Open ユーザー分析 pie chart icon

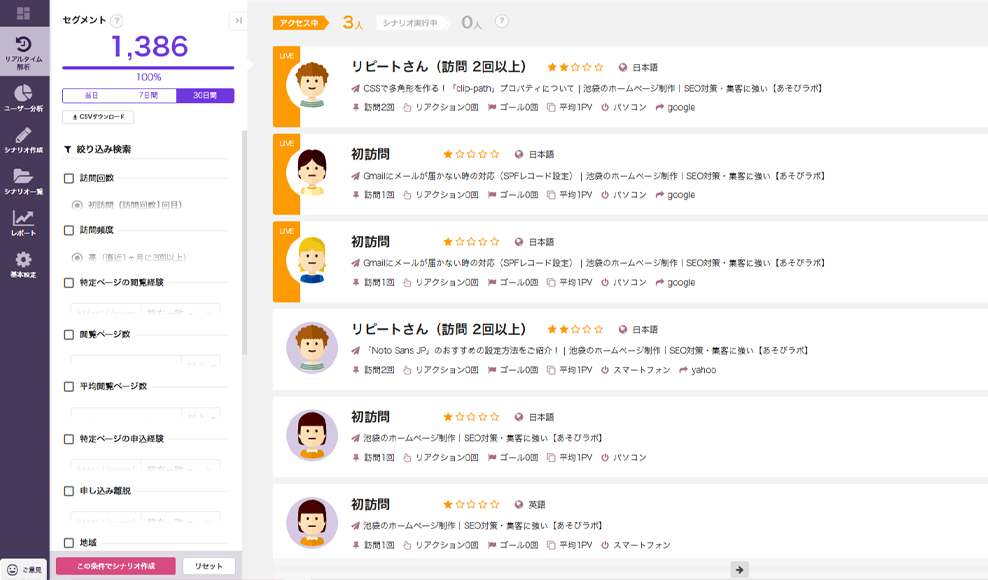click(x=24, y=98)
